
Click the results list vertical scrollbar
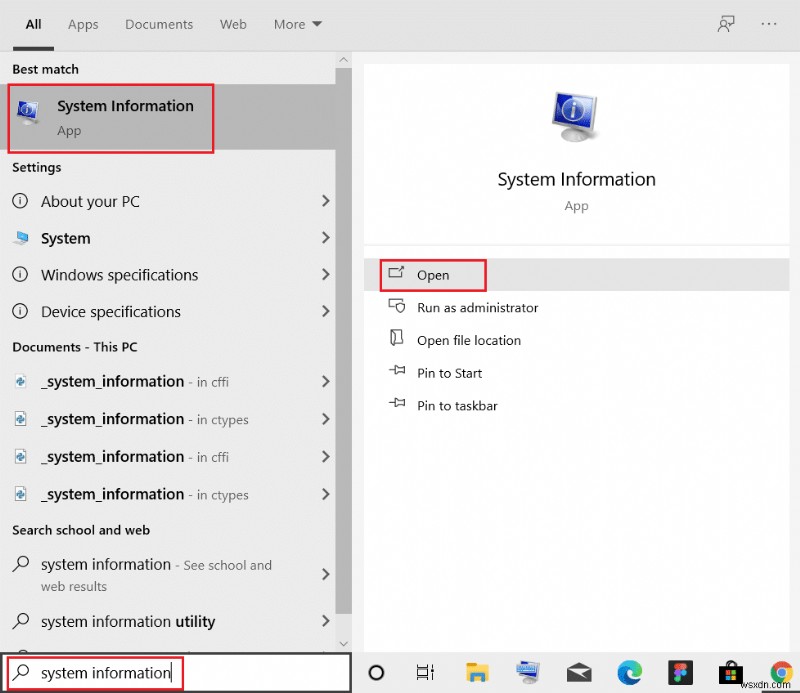[344, 350]
